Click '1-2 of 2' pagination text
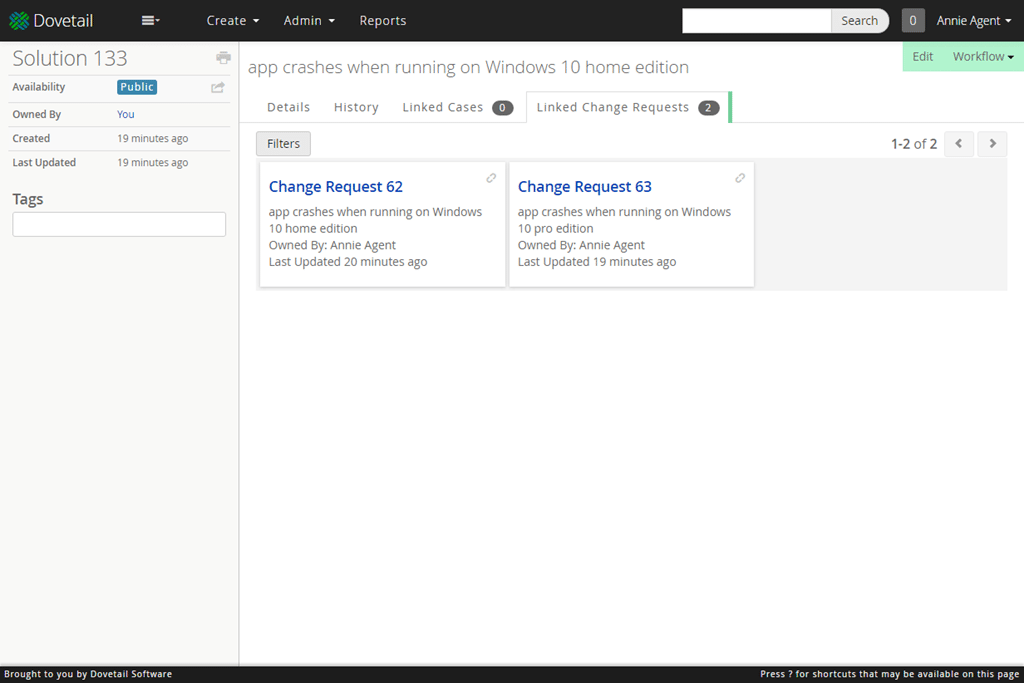Image resolution: width=1024 pixels, height=683 pixels. (914, 144)
